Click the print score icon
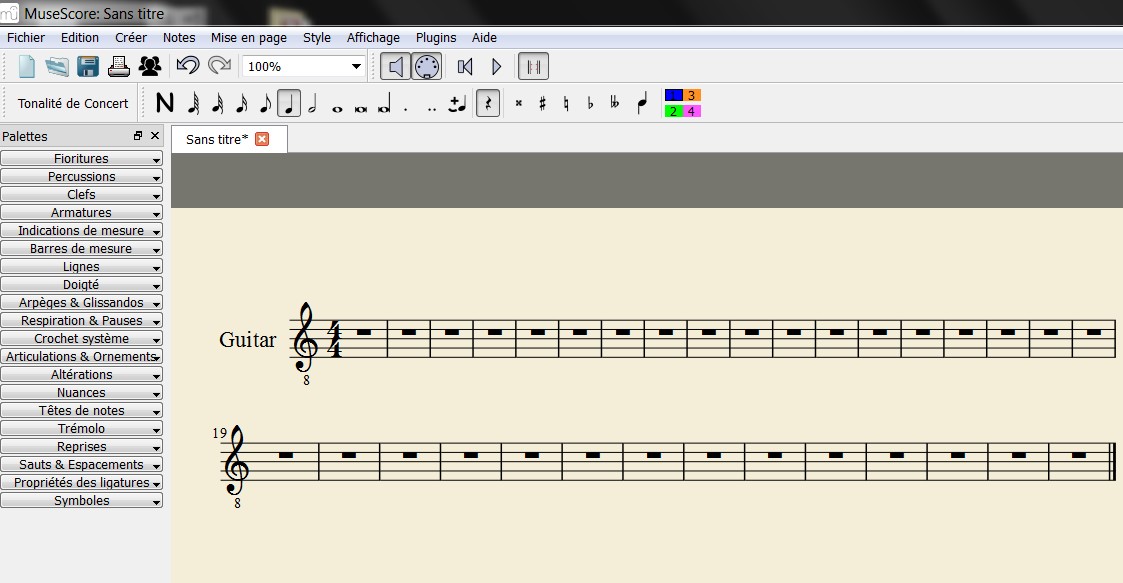Screen dimensions: 1123x583 (119, 67)
